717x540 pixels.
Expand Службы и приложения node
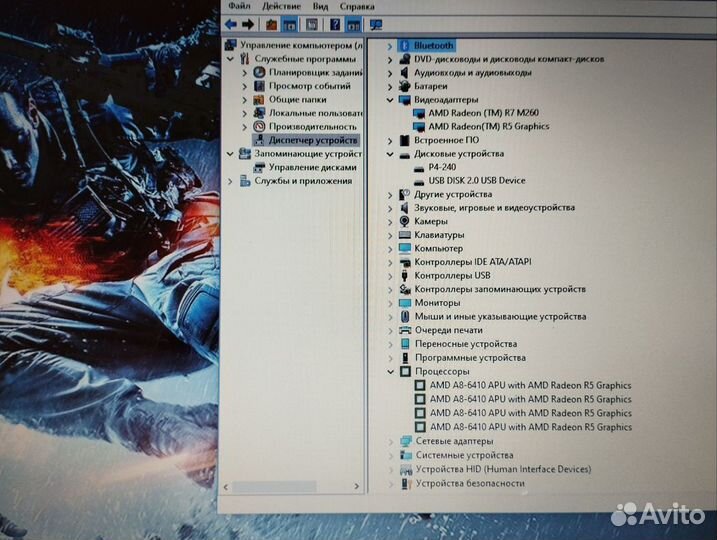(230, 181)
